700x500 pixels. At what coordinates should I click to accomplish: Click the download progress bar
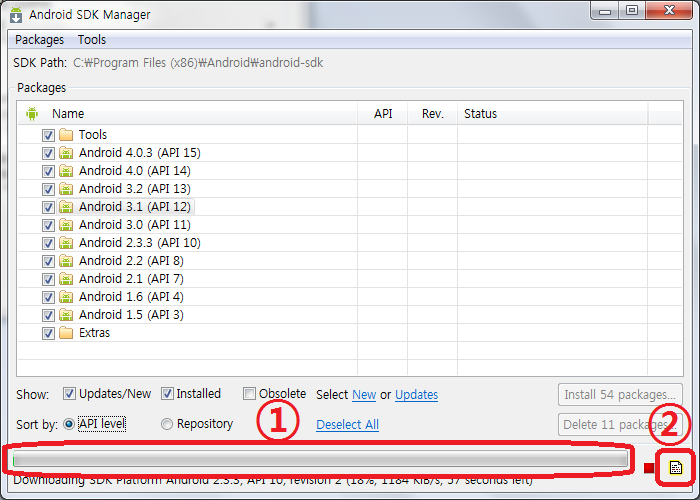coord(321,459)
